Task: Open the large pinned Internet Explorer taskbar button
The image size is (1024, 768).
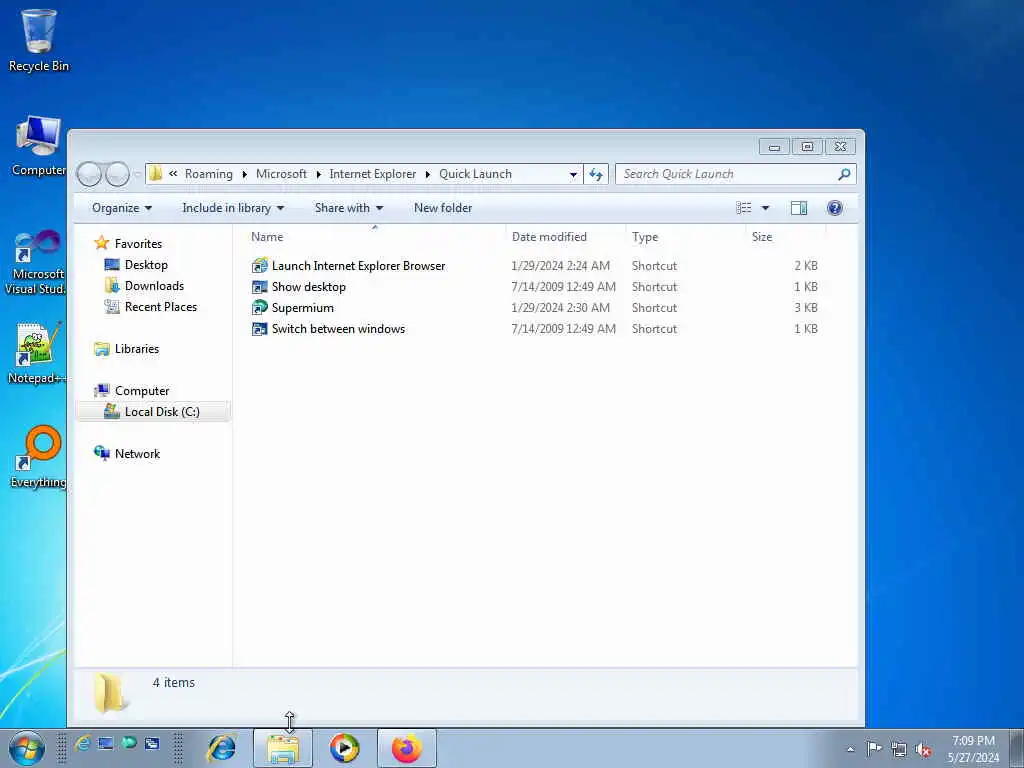Action: [x=221, y=748]
